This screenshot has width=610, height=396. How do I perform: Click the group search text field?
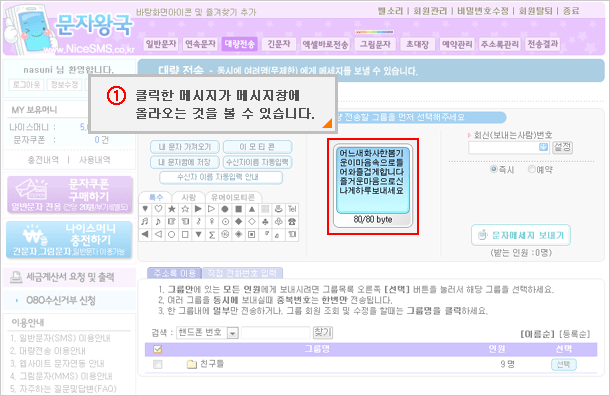click(275, 333)
